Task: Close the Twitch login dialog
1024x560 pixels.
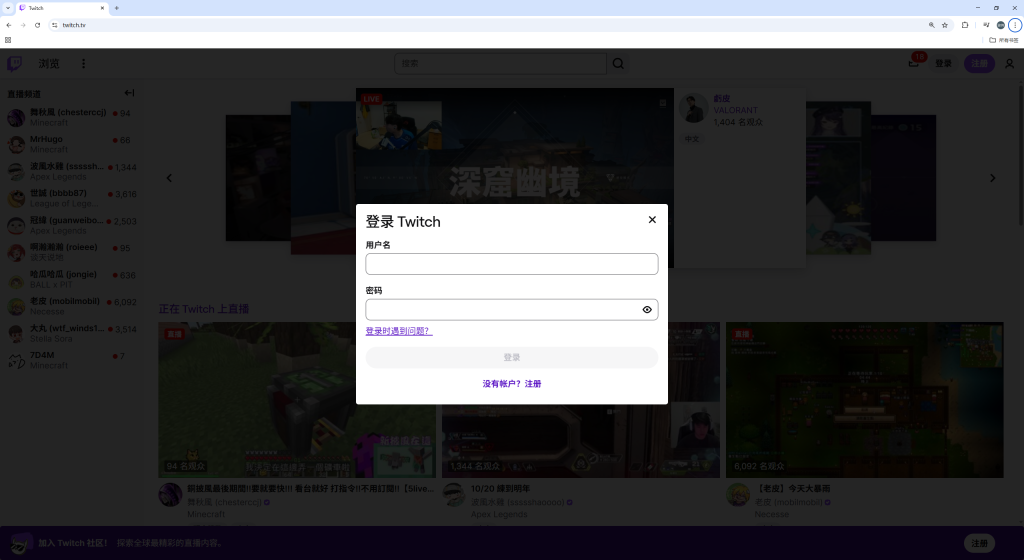Action: pos(652,220)
